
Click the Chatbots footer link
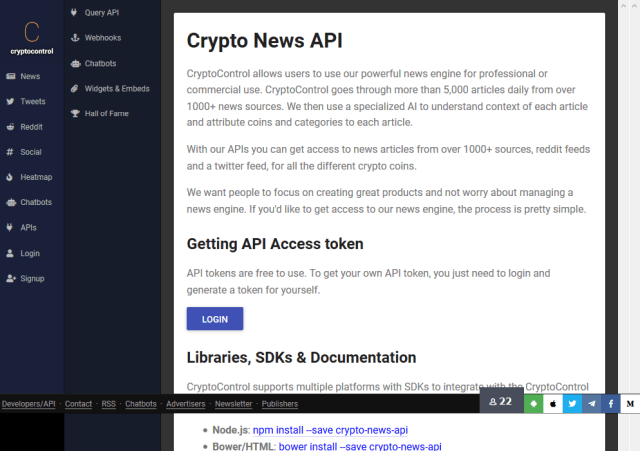click(x=141, y=404)
